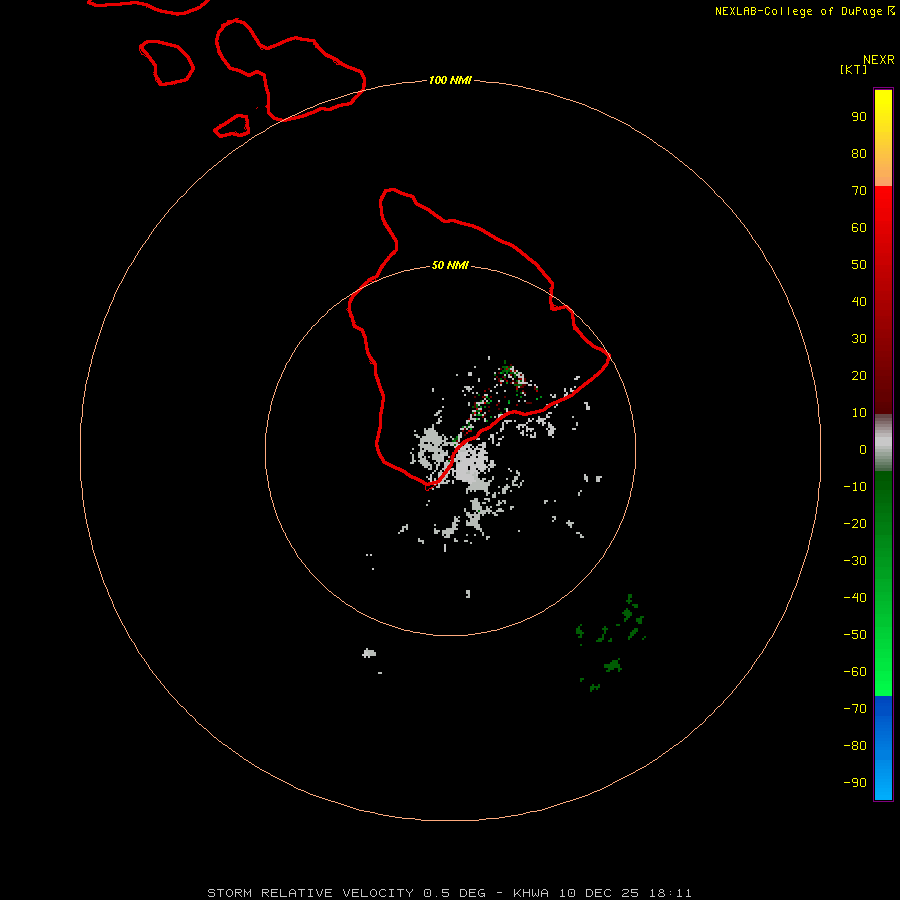
Task: Pick the gray zero-velocity segment of color bar
Action: (x=883, y=443)
